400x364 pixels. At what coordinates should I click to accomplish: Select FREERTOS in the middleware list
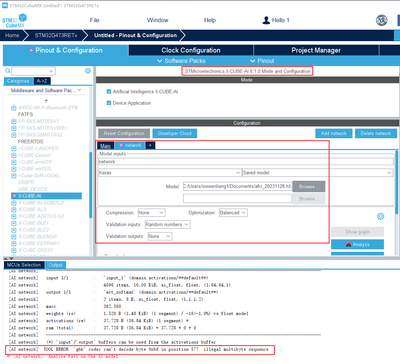click(x=31, y=141)
